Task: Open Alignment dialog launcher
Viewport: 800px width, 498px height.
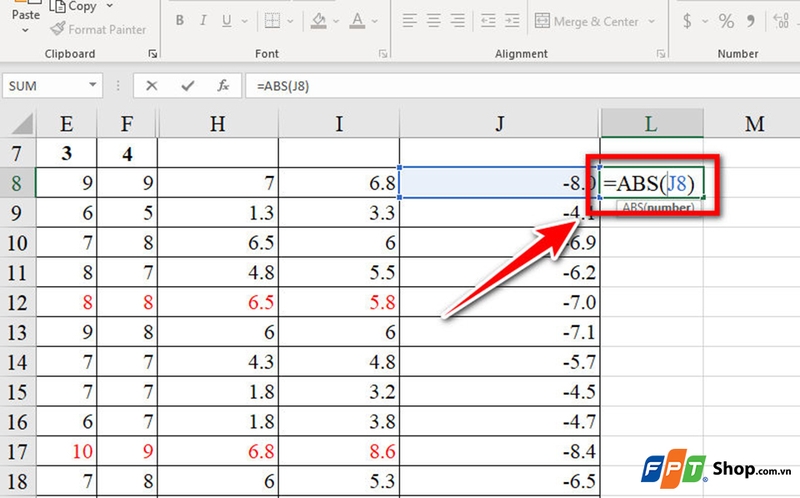Action: point(661,54)
